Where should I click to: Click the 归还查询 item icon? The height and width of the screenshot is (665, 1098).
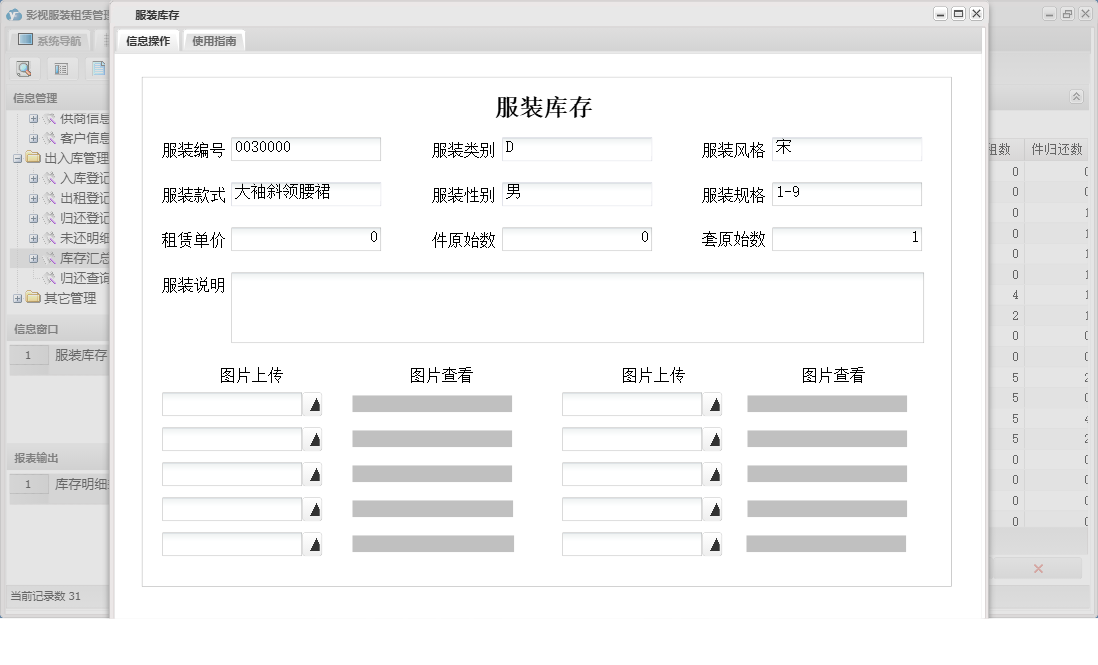pyautogui.click(x=48, y=277)
